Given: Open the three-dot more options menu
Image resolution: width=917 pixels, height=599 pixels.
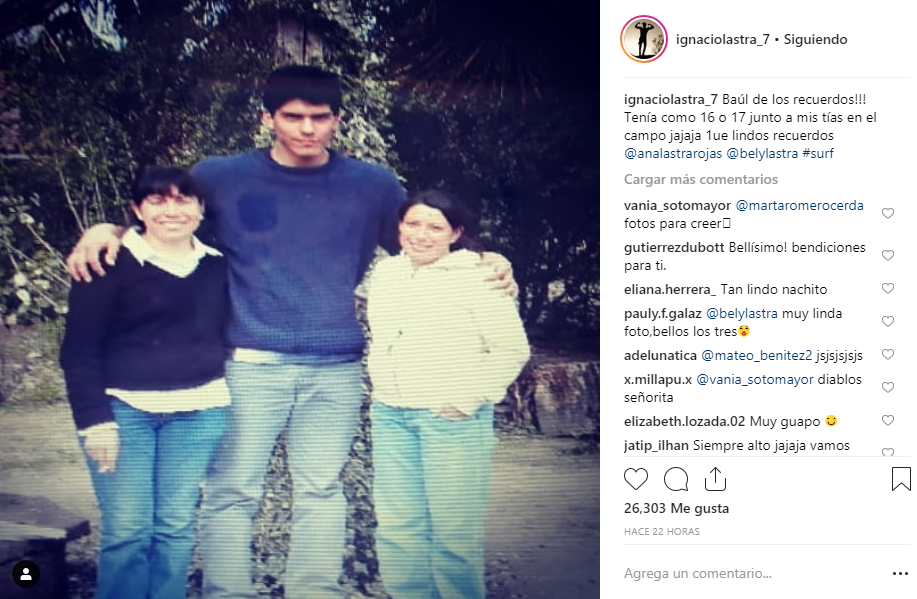Looking at the screenshot, I should 900,574.
